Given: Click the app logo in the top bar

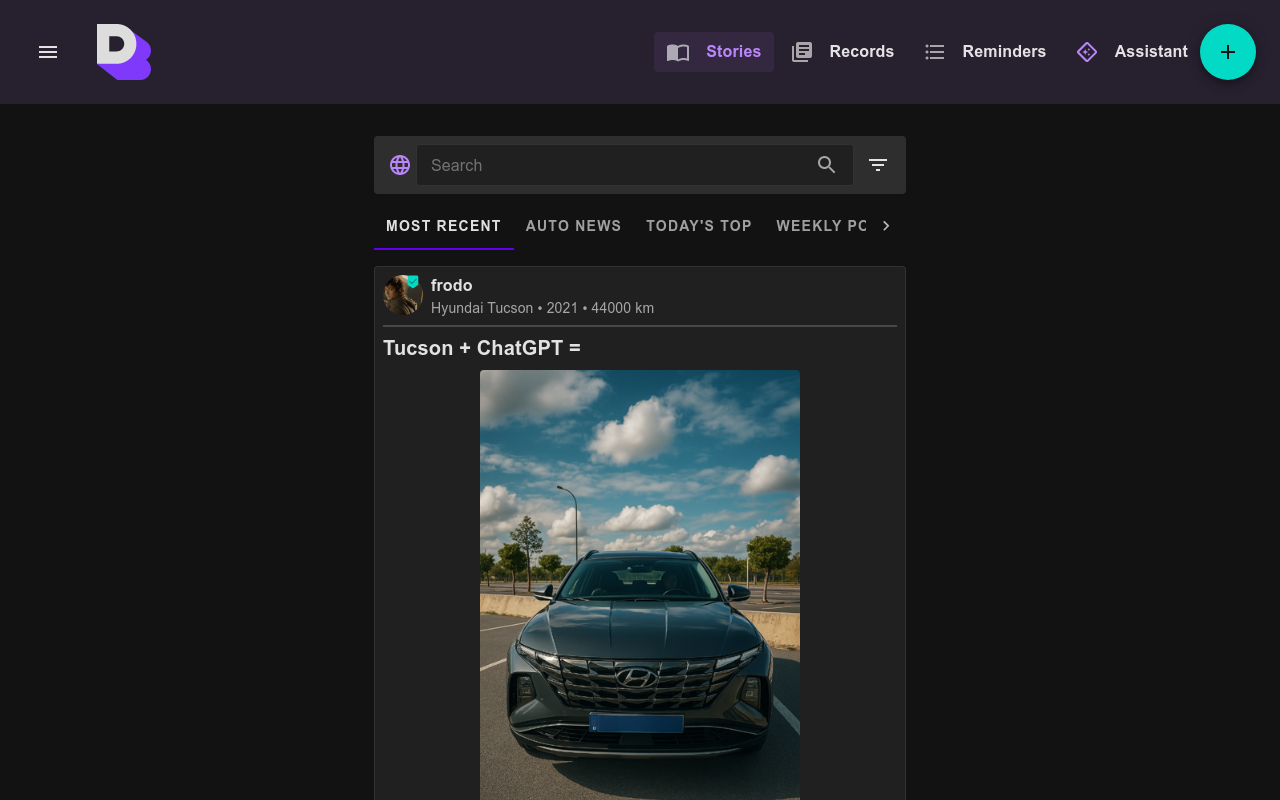Looking at the screenshot, I should pyautogui.click(x=123, y=51).
